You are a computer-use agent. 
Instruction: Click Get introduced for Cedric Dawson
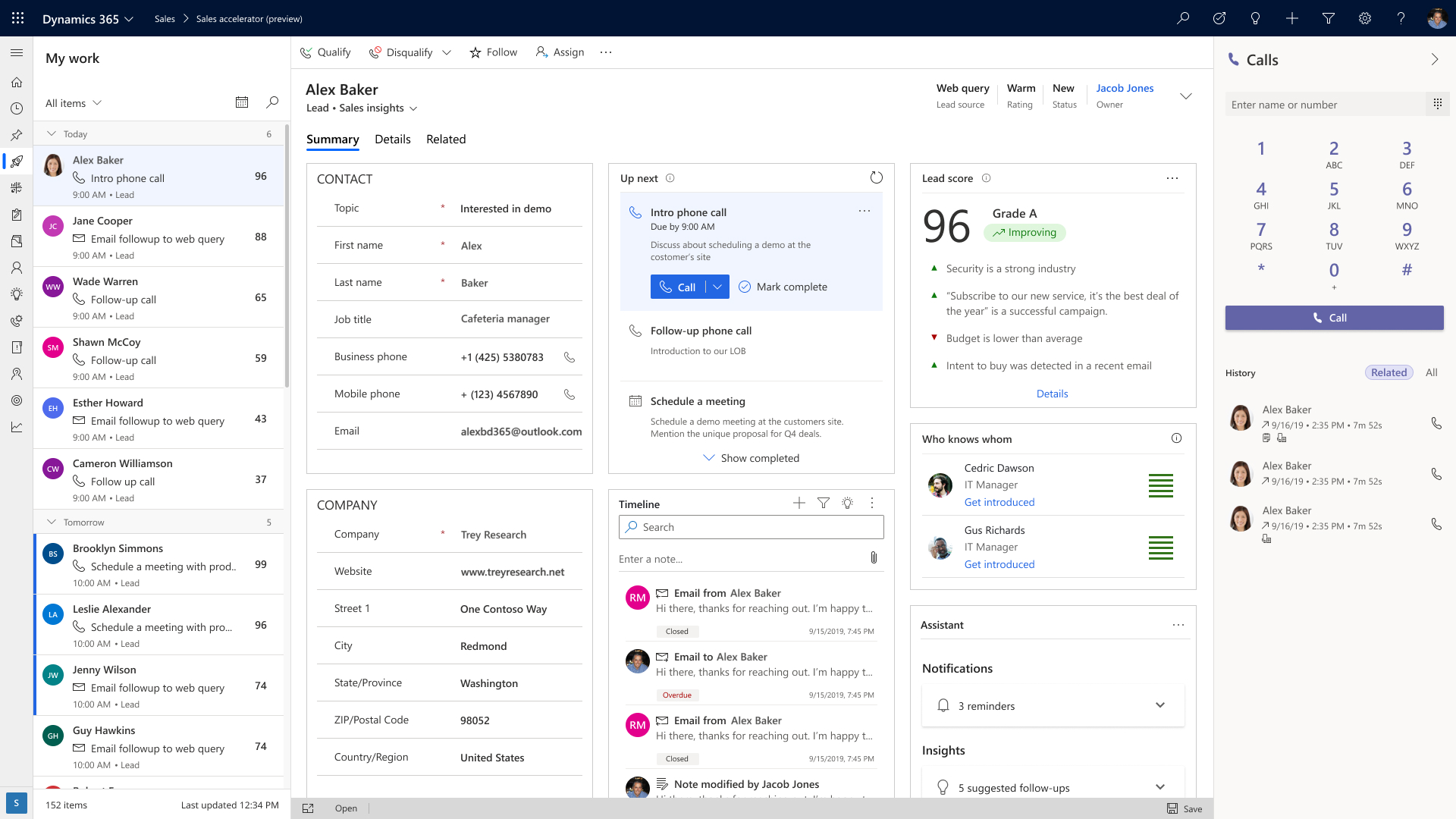click(x=999, y=502)
